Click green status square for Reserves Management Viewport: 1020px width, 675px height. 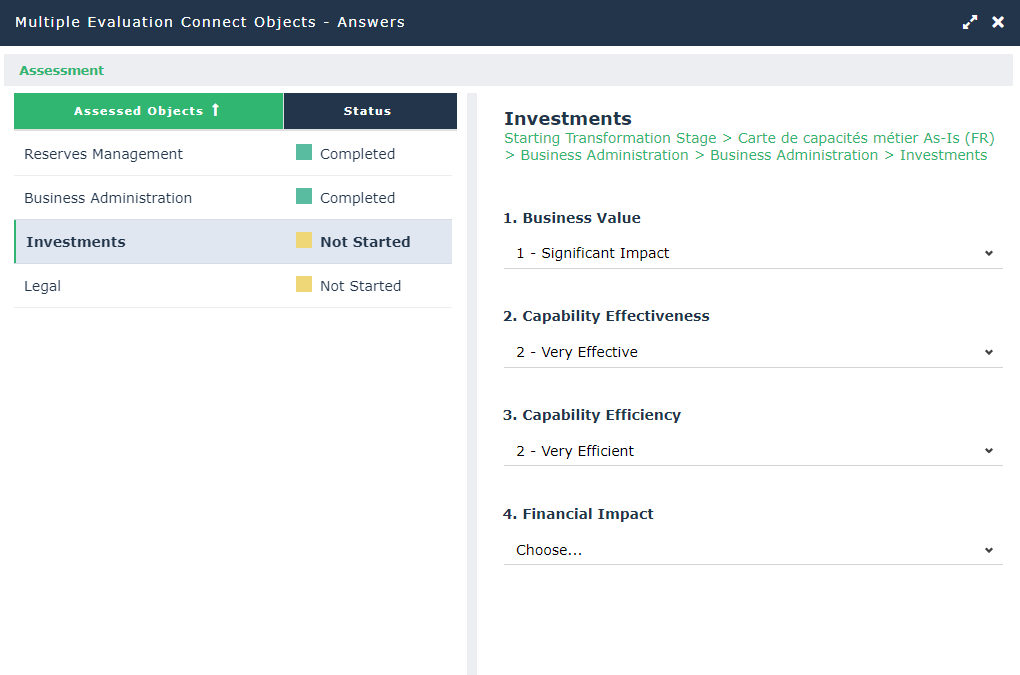pos(304,153)
